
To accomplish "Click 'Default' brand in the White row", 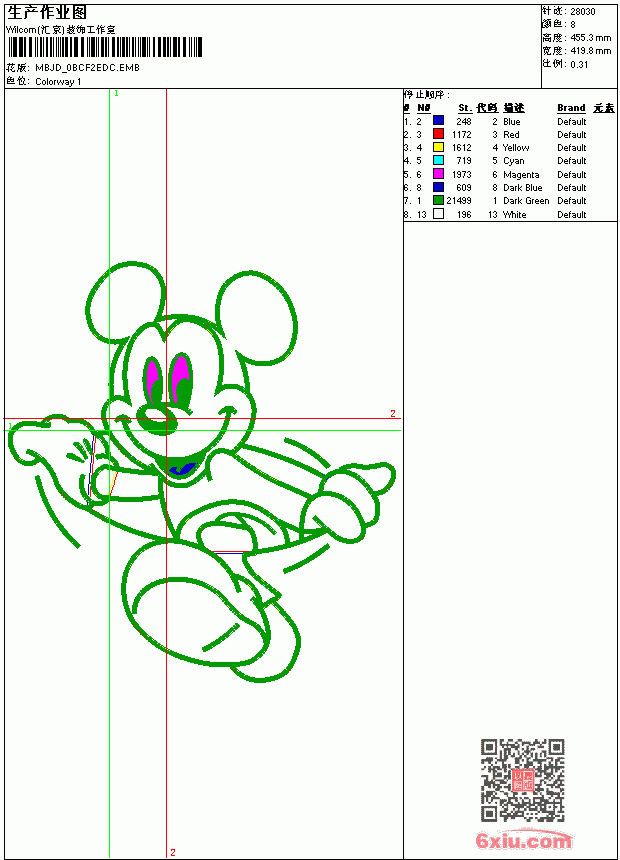I will (571, 214).
